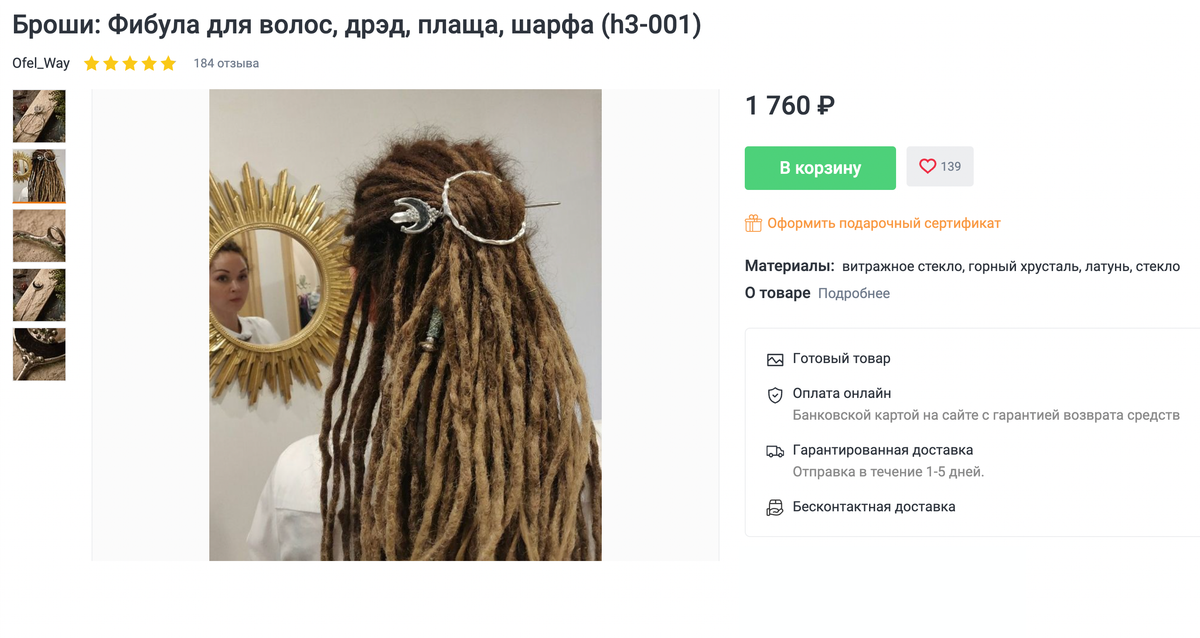Open Оформить подарочный сертификат link
Viewport: 1200px width, 638px height.
coord(884,223)
